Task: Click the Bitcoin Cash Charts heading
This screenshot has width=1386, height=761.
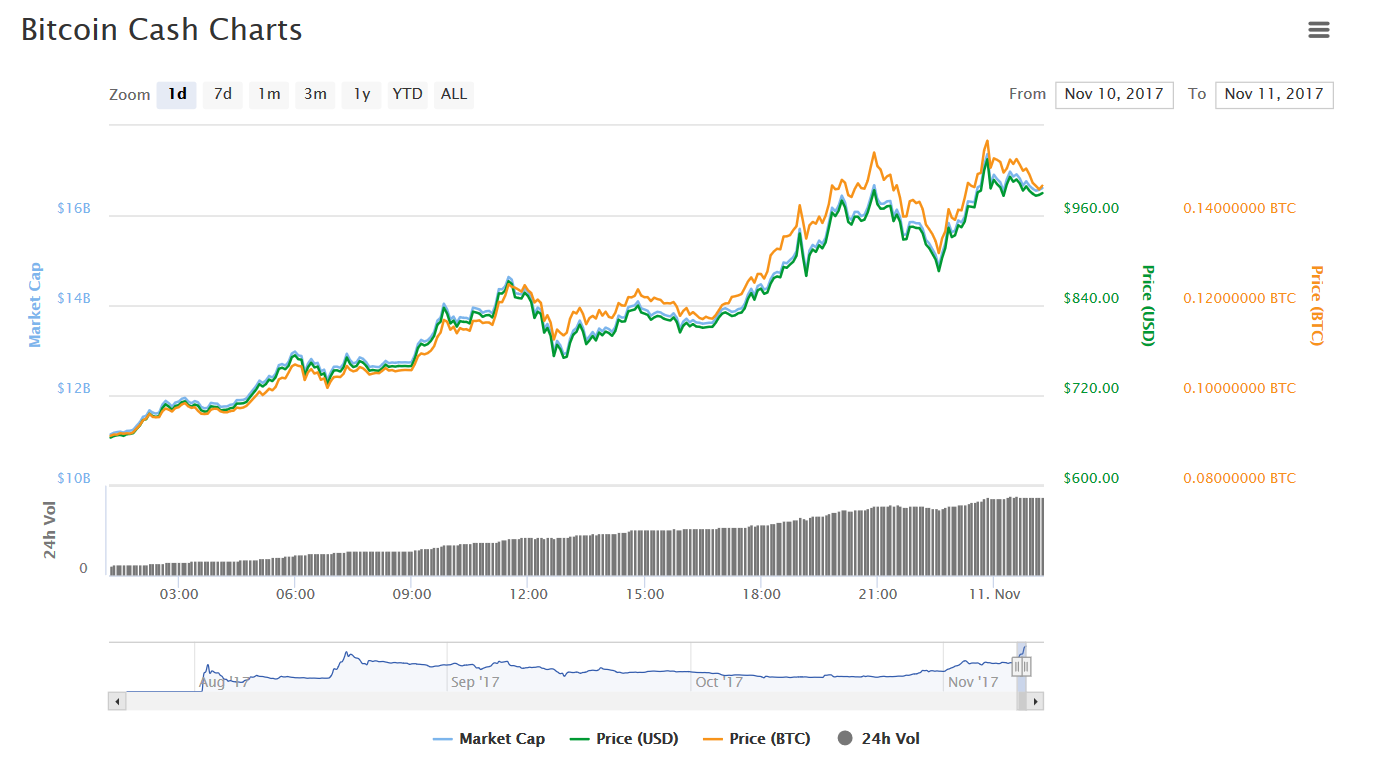Action: pyautogui.click(x=162, y=30)
